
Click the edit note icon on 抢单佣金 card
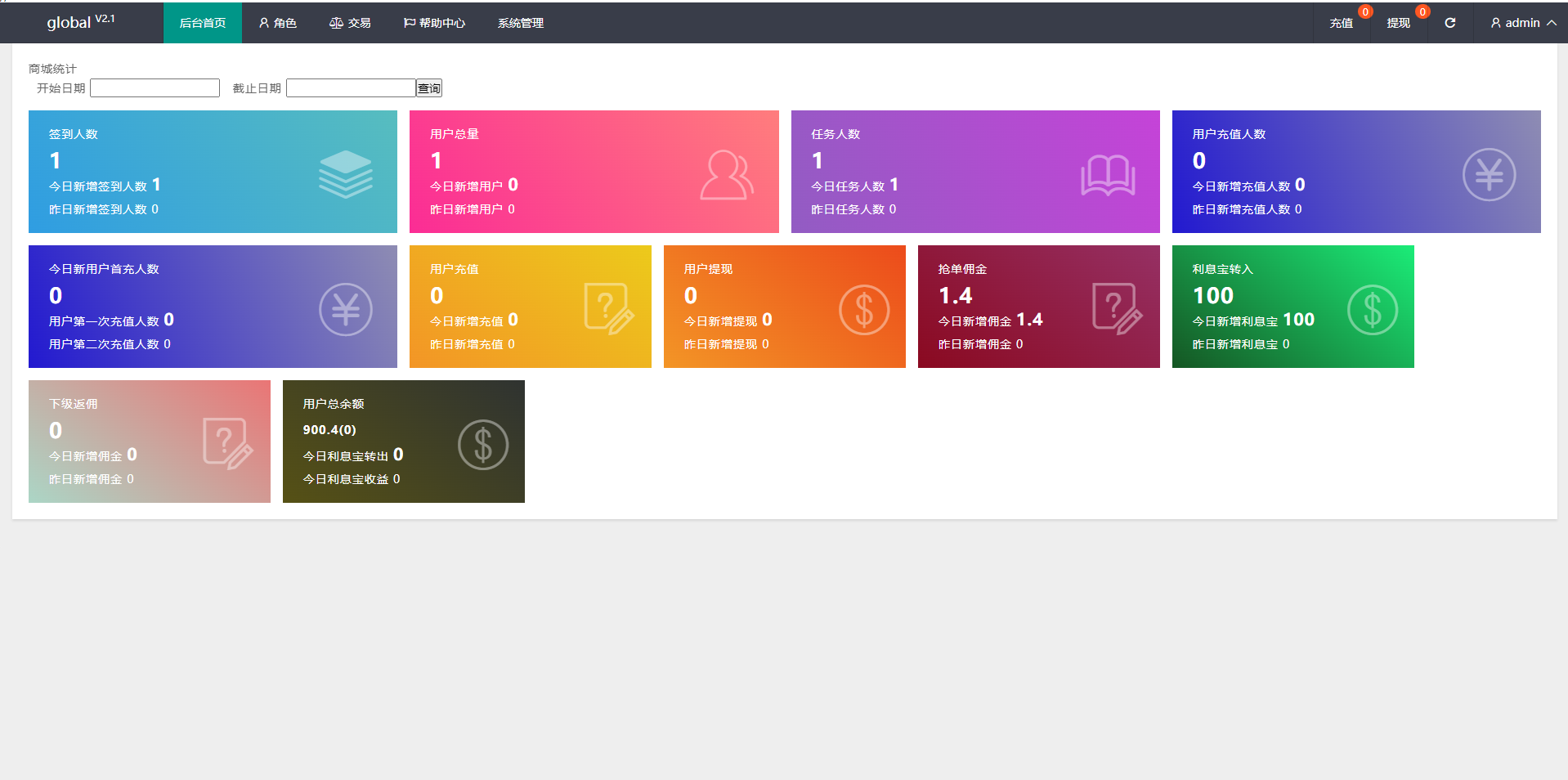tap(1117, 308)
